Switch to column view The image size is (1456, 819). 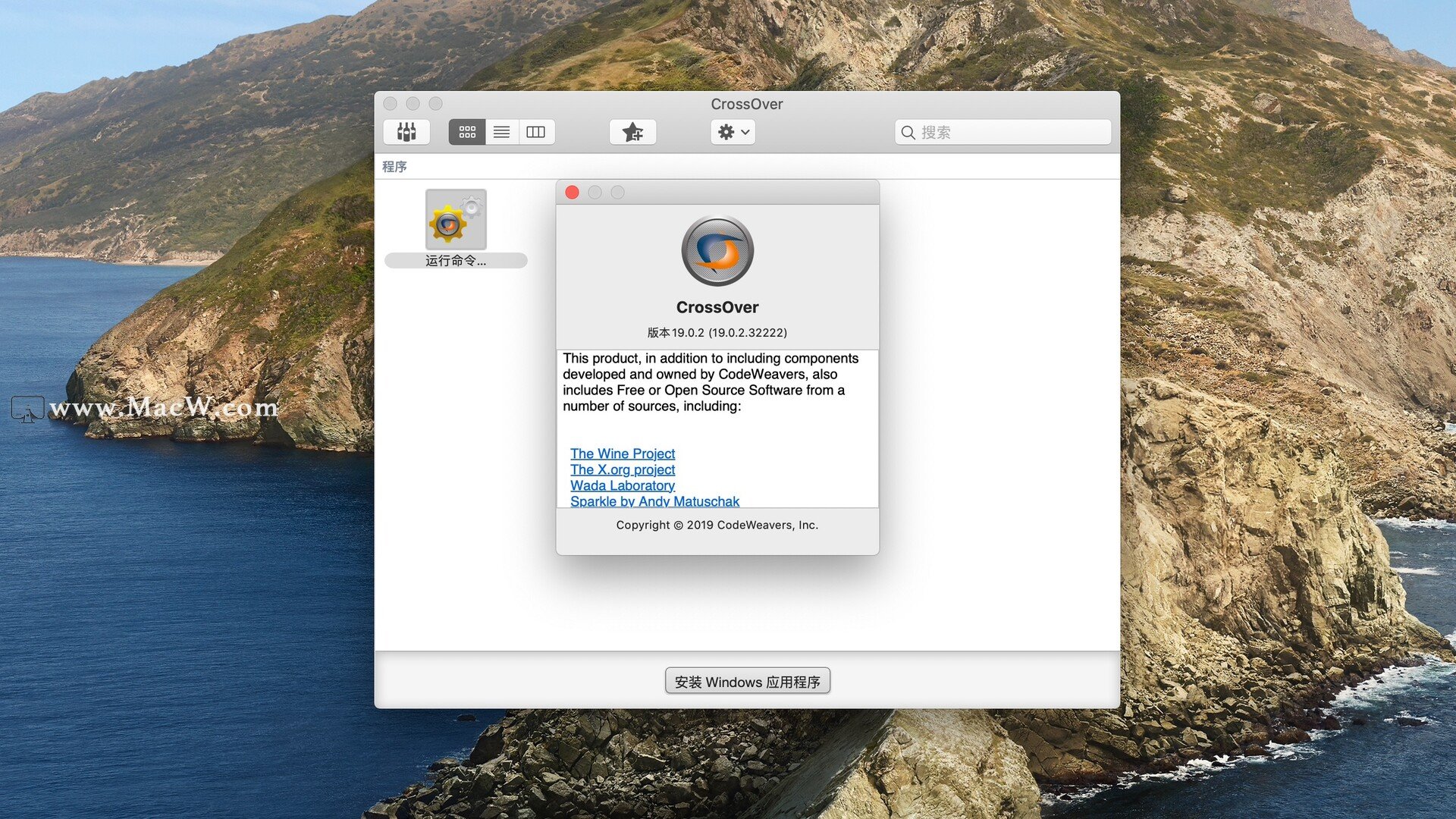tap(536, 132)
